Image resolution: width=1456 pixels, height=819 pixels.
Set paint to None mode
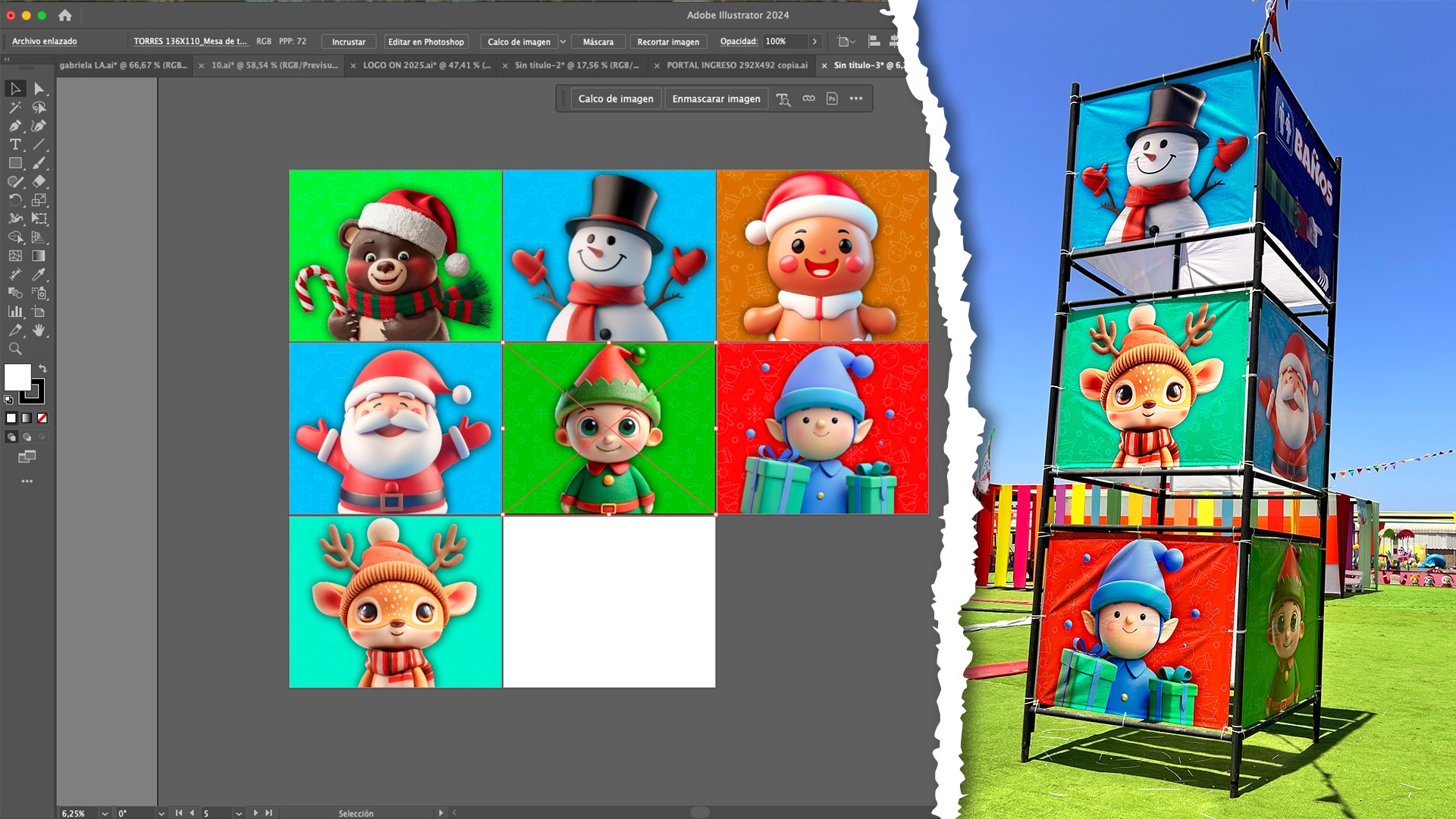click(42, 418)
